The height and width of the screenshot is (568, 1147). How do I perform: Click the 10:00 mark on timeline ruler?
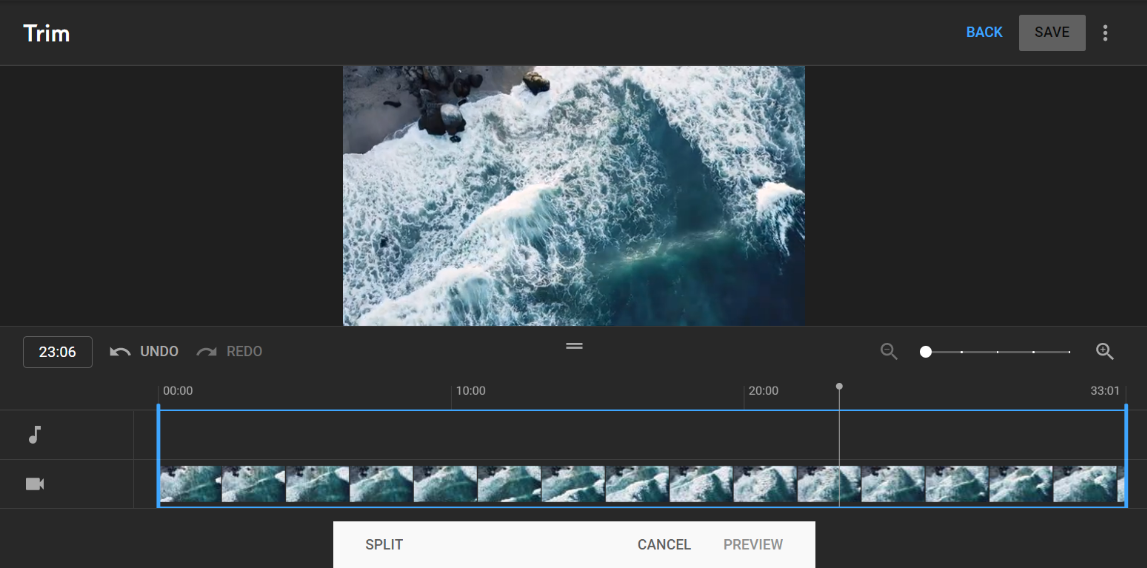tap(470, 391)
